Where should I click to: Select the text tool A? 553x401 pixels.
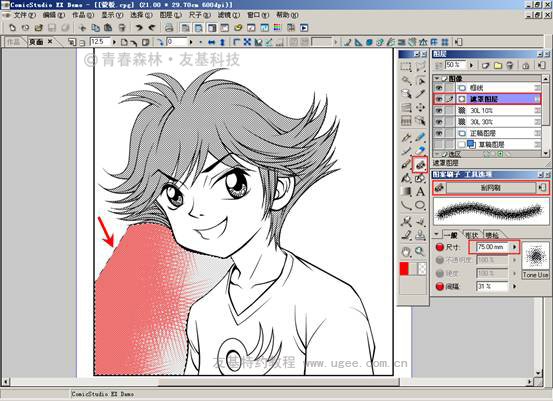click(x=420, y=192)
